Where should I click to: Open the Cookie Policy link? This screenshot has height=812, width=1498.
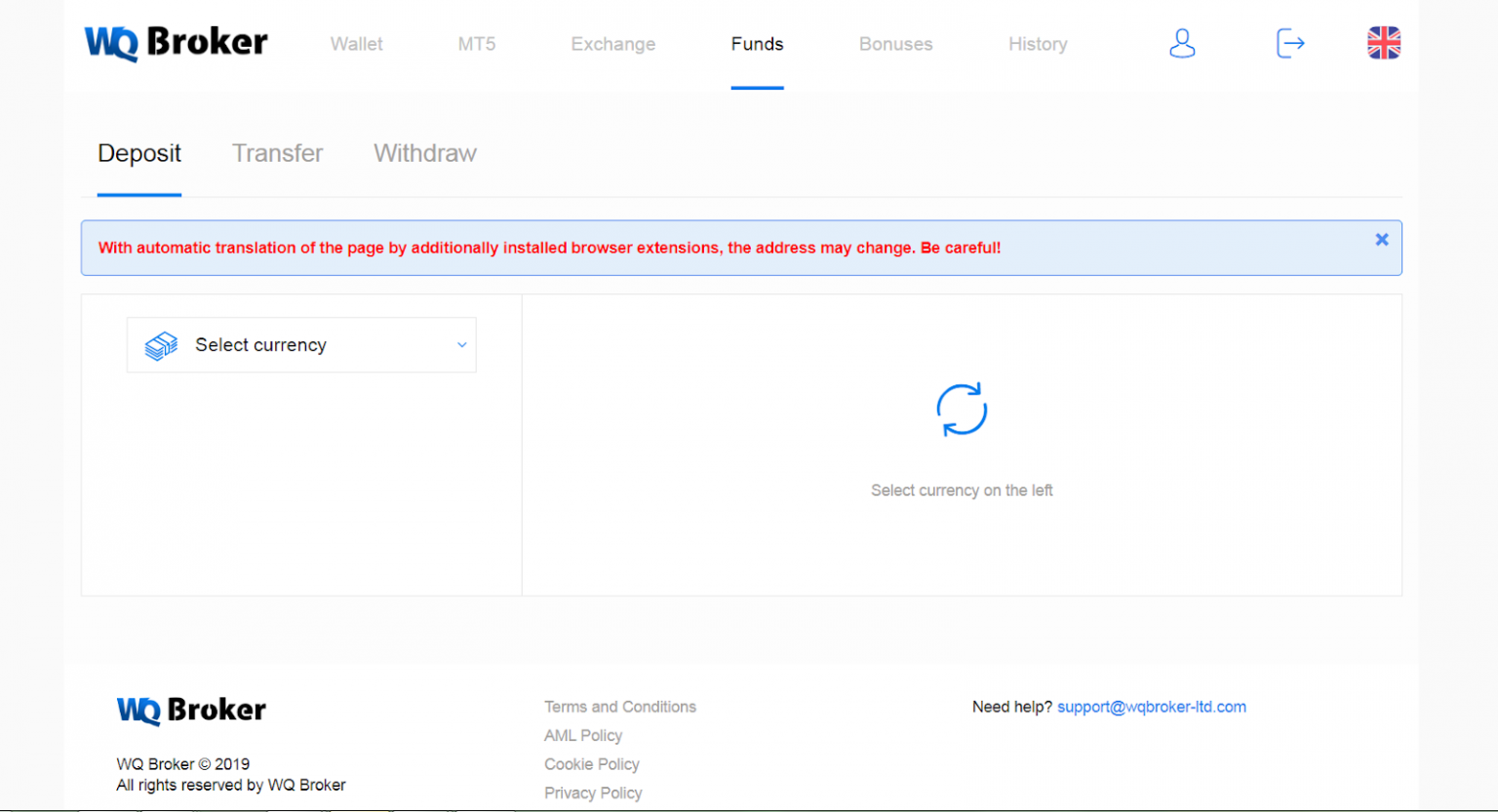click(592, 764)
